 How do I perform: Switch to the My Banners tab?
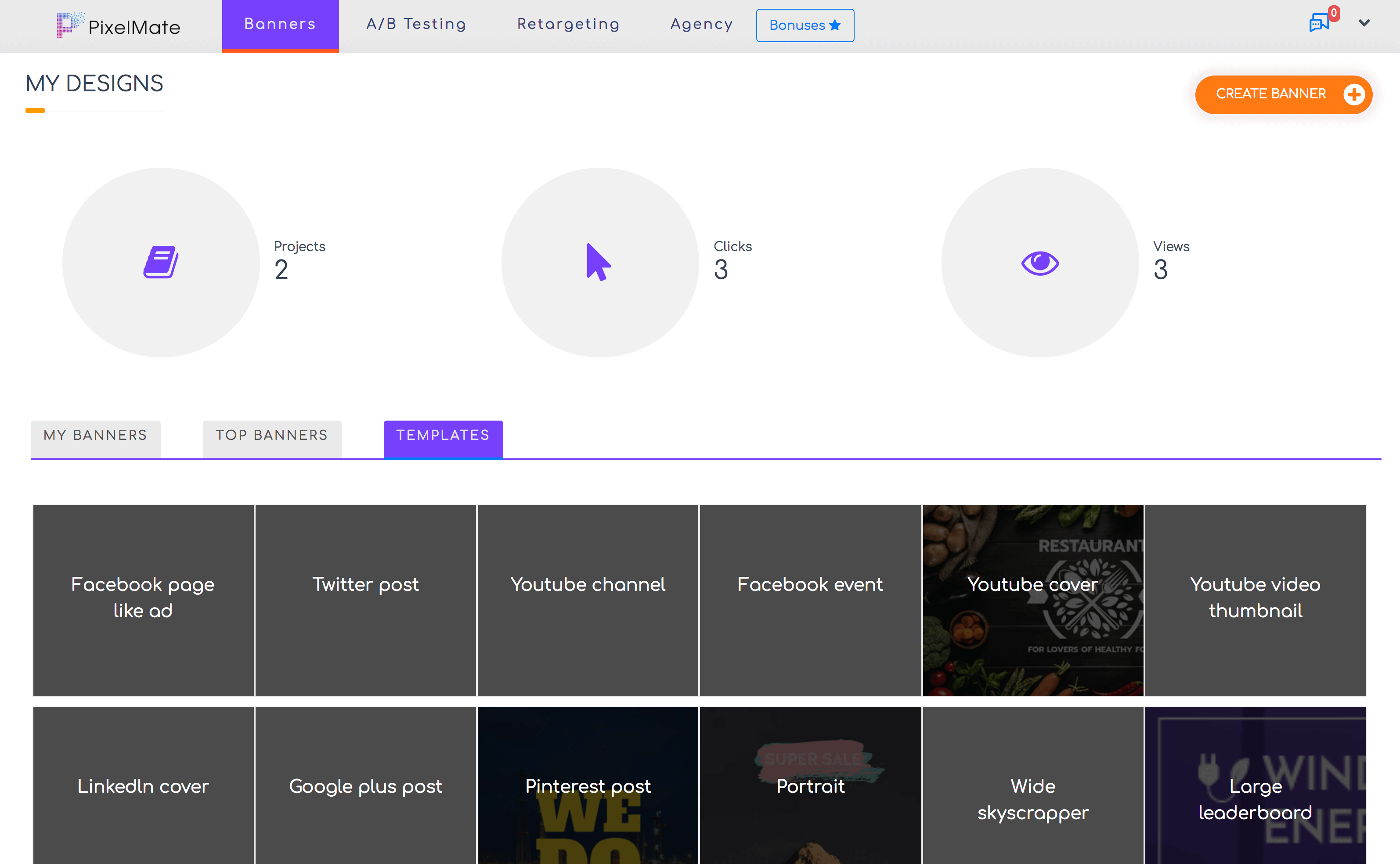(x=95, y=436)
